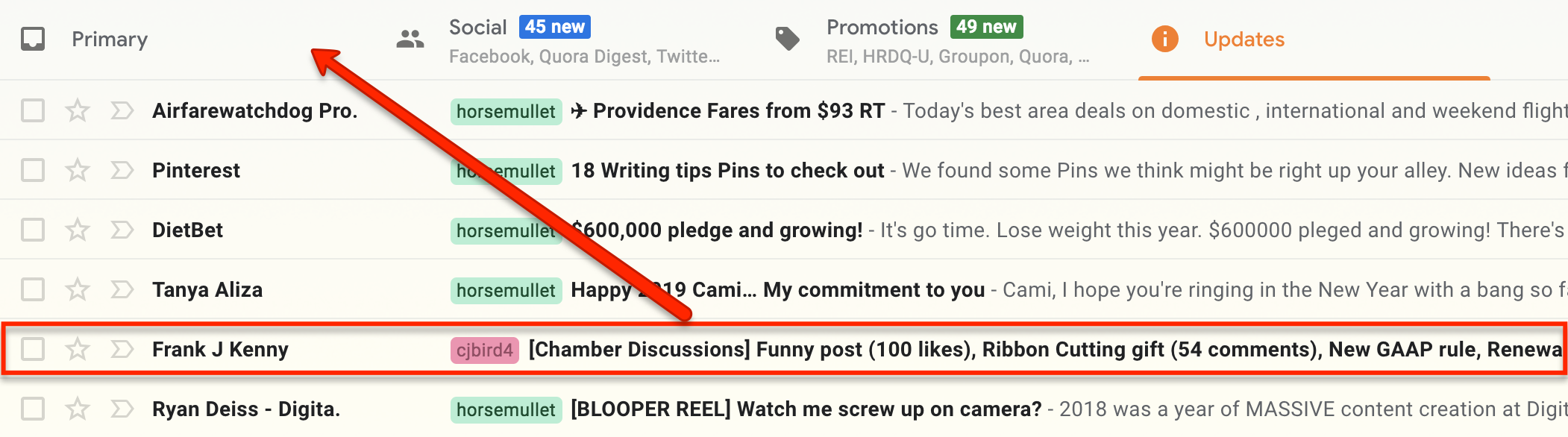The width and height of the screenshot is (1568, 437).
Task: Switch to the Updates tab
Action: point(1244,40)
